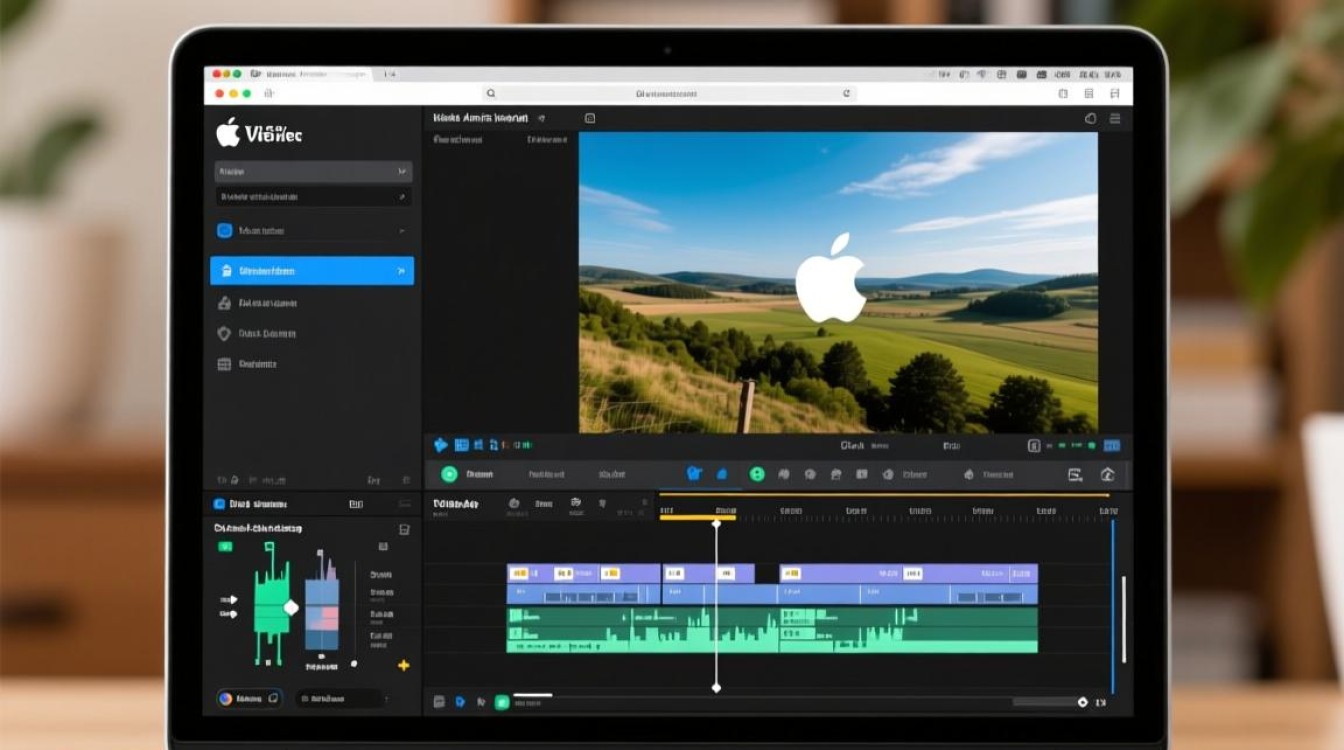Click the magnifier icon left of the address bar
1344x750 pixels.
(491, 93)
